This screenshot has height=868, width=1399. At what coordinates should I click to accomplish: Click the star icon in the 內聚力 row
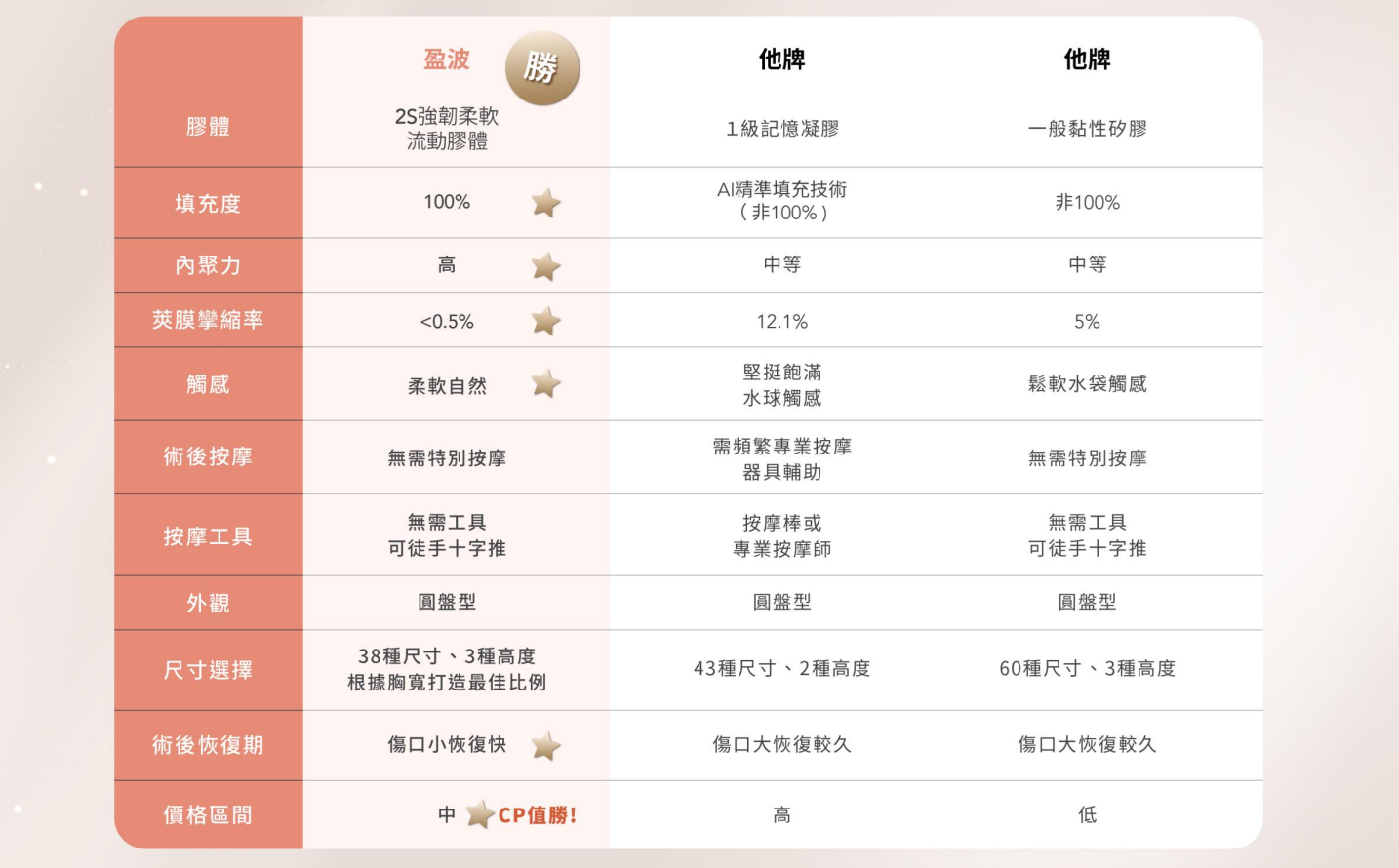coord(546,266)
